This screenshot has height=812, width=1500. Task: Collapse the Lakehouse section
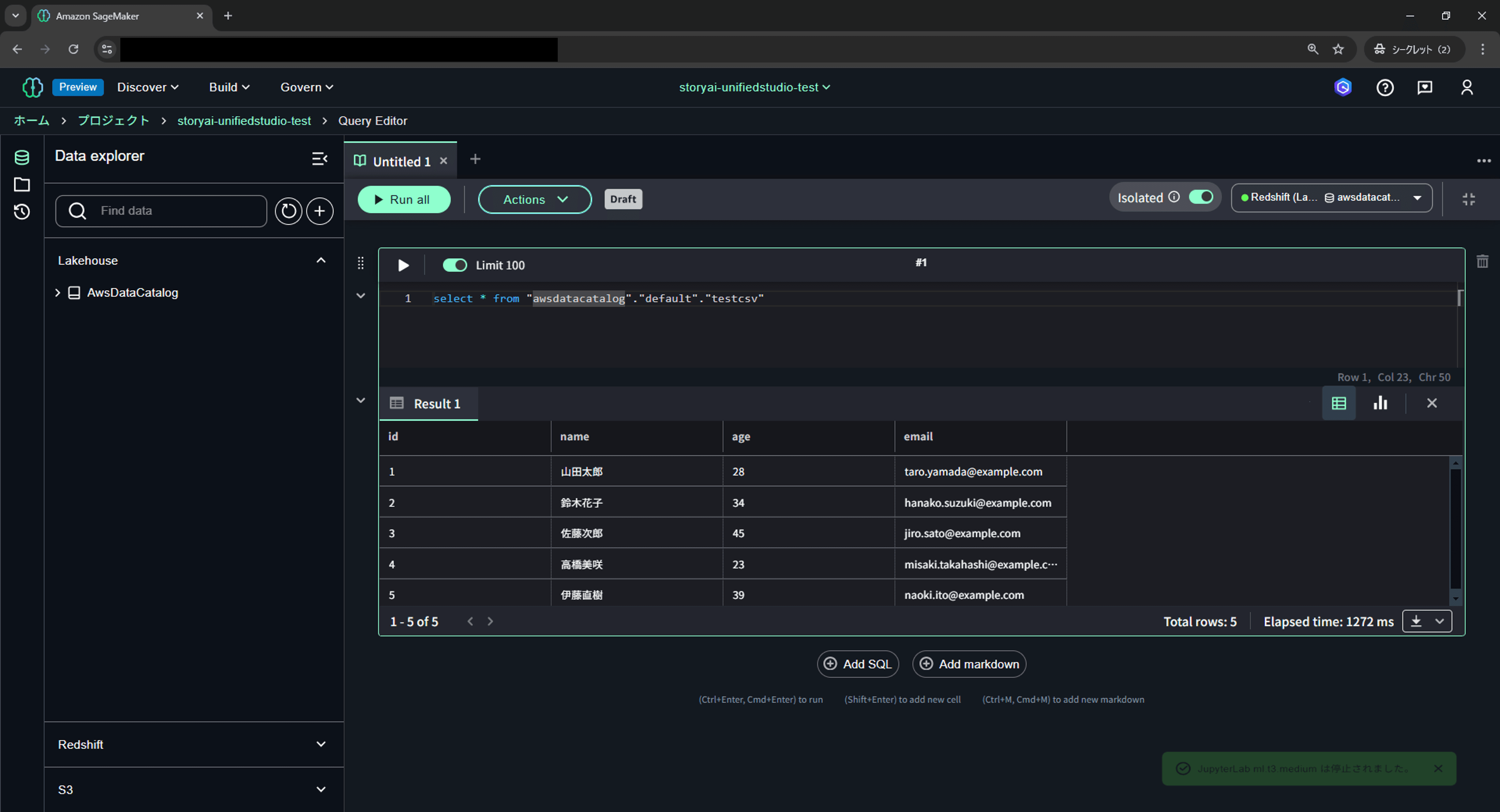321,260
